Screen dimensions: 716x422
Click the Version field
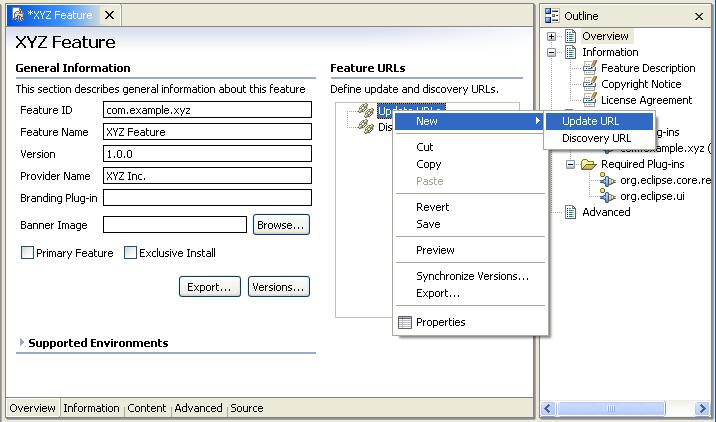point(207,153)
